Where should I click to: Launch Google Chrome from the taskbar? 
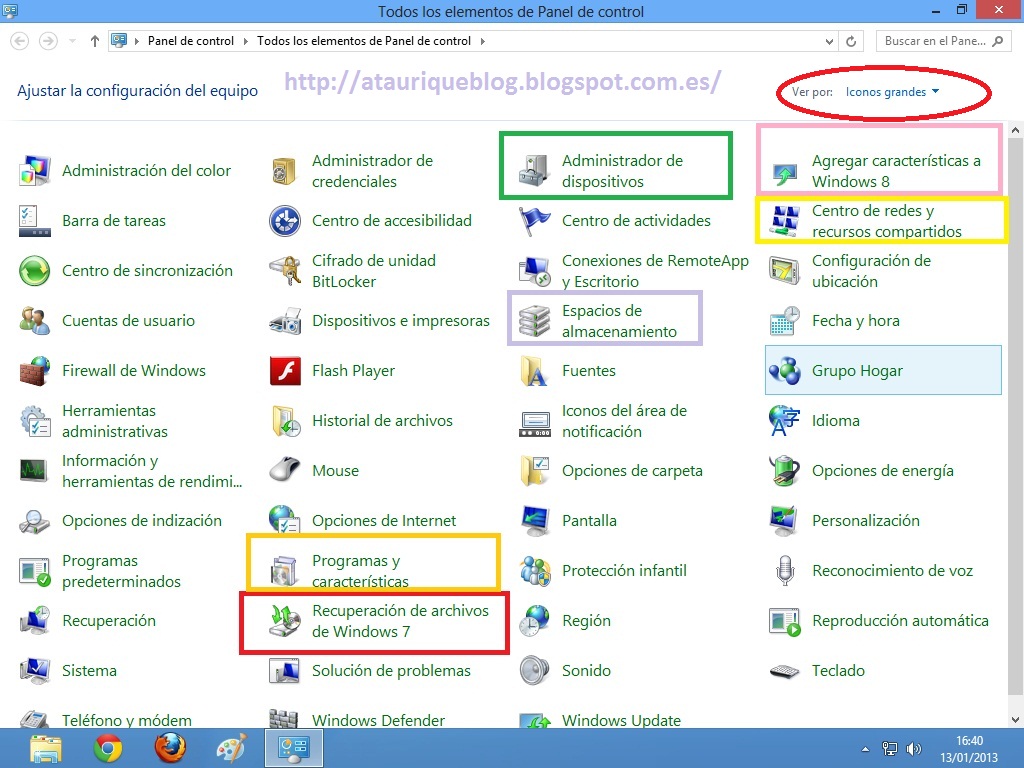click(108, 748)
